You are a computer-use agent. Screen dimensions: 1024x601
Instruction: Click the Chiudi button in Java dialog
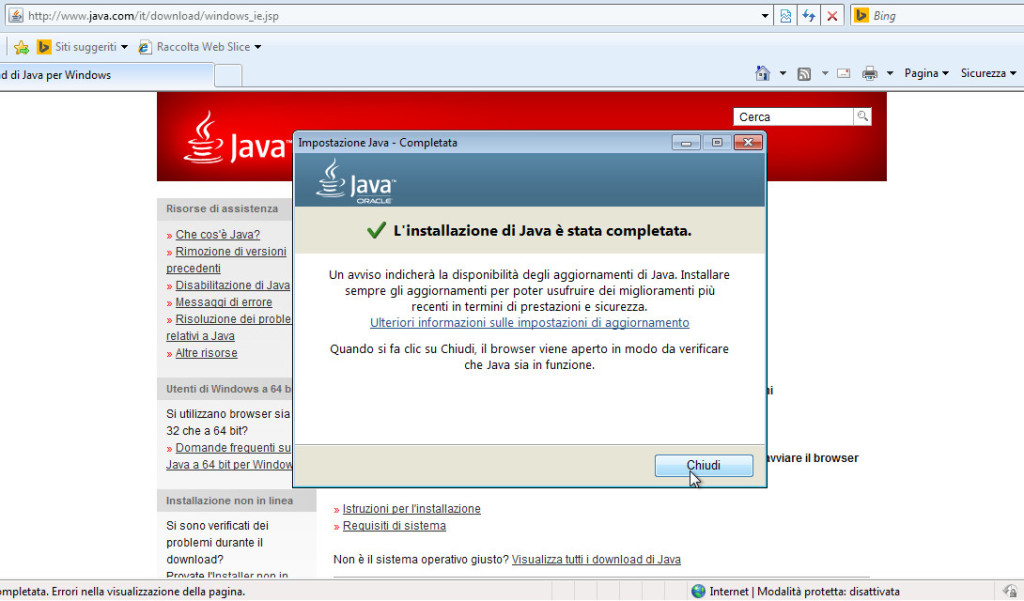(703, 465)
